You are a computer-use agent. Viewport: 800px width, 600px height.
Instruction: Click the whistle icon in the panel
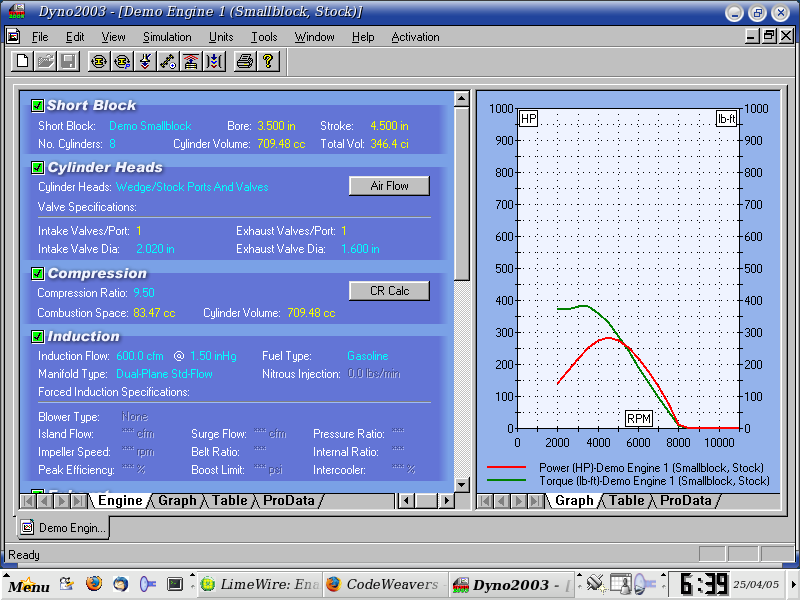point(147,583)
